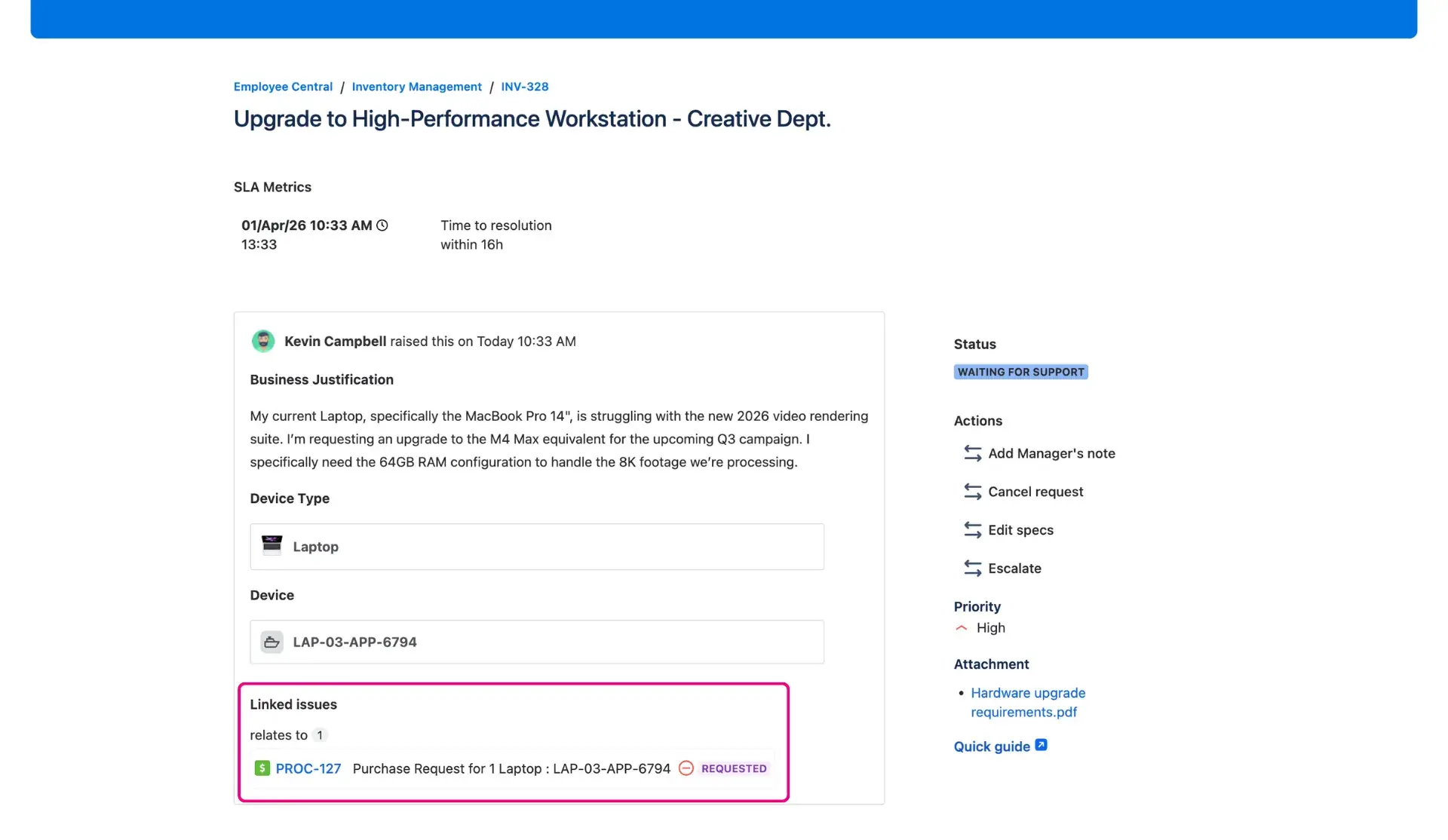Click the Add Manager's note swap icon
Viewport: 1448px width, 840px height.
coord(971,453)
